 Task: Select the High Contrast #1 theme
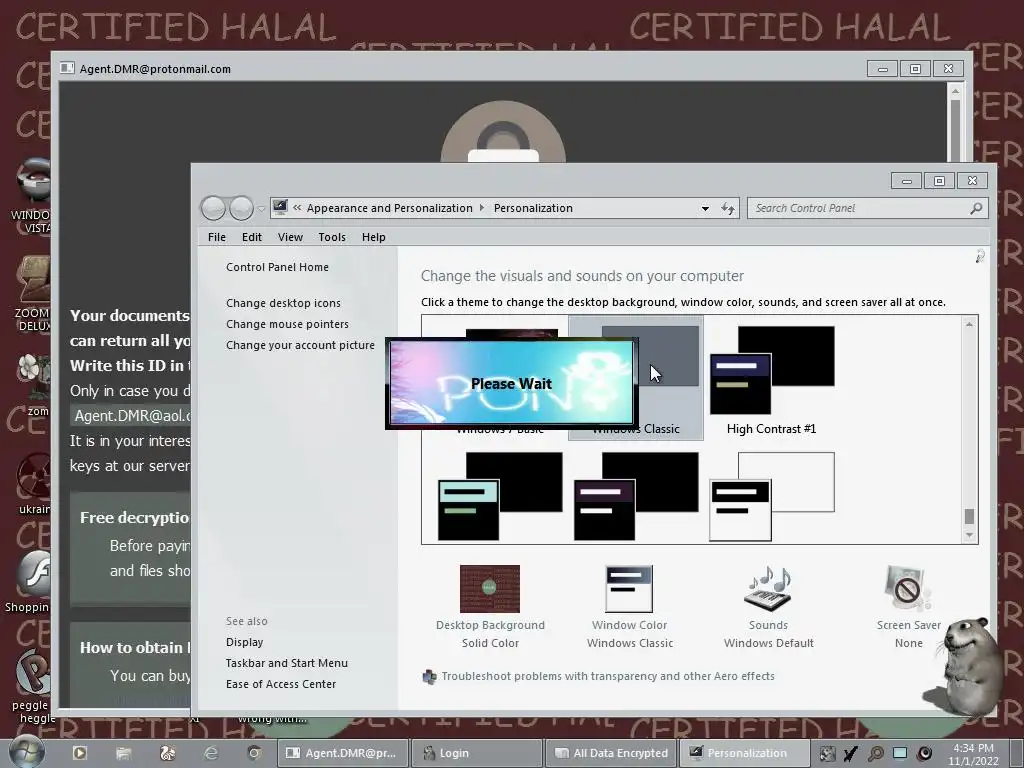[x=771, y=379]
